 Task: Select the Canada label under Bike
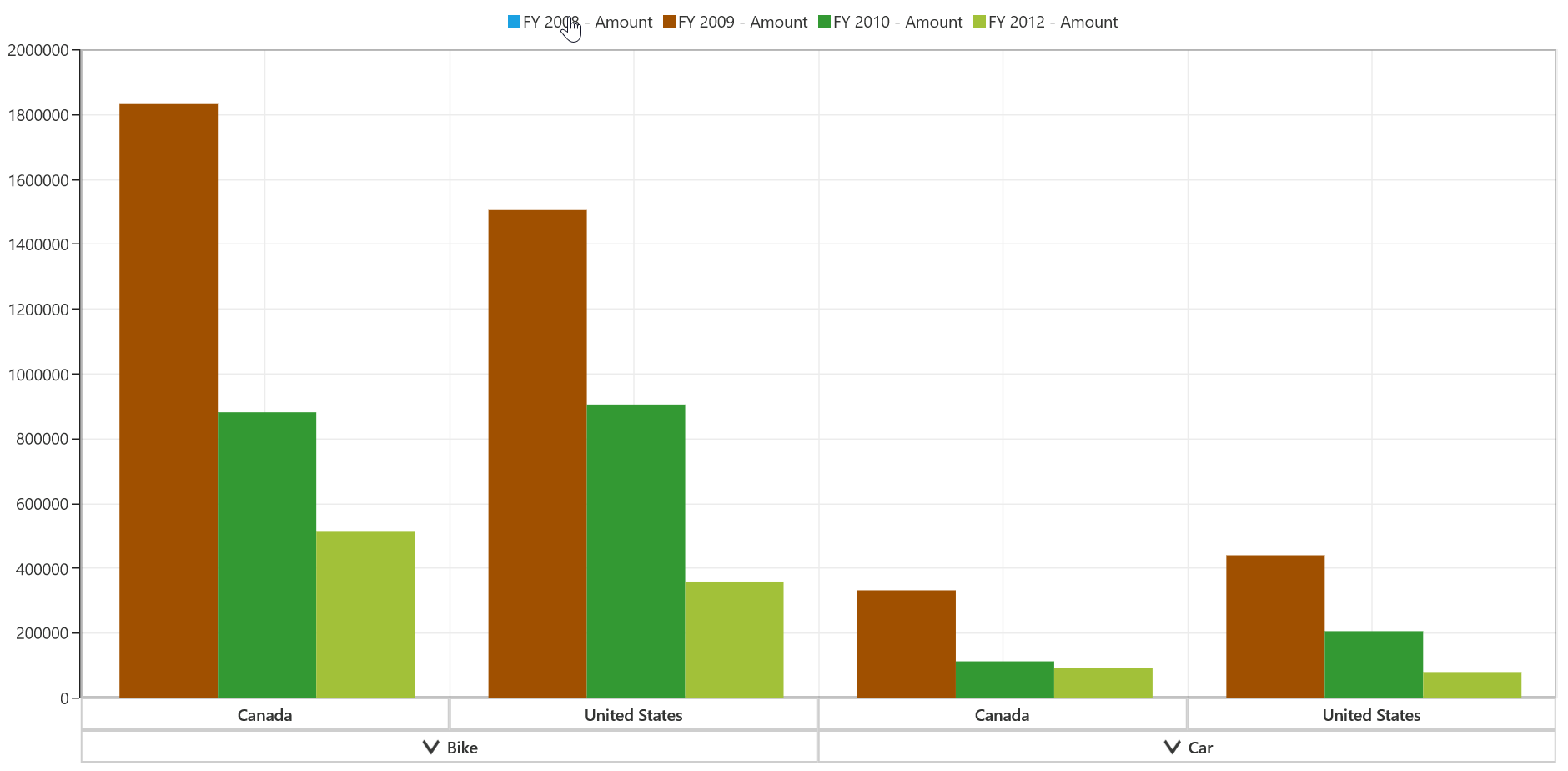coord(264,715)
